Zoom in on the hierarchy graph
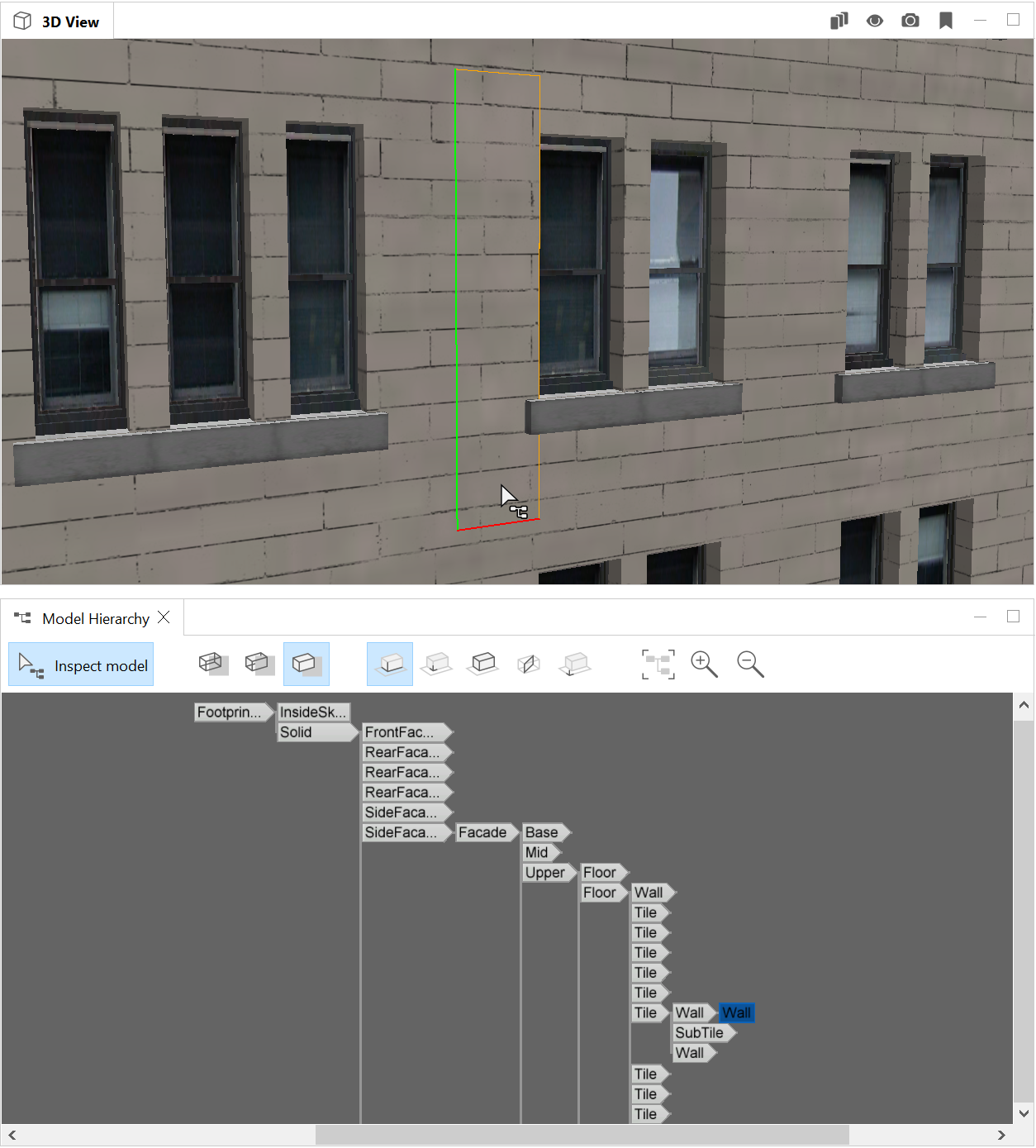The width and height of the screenshot is (1036, 1148). coord(704,664)
